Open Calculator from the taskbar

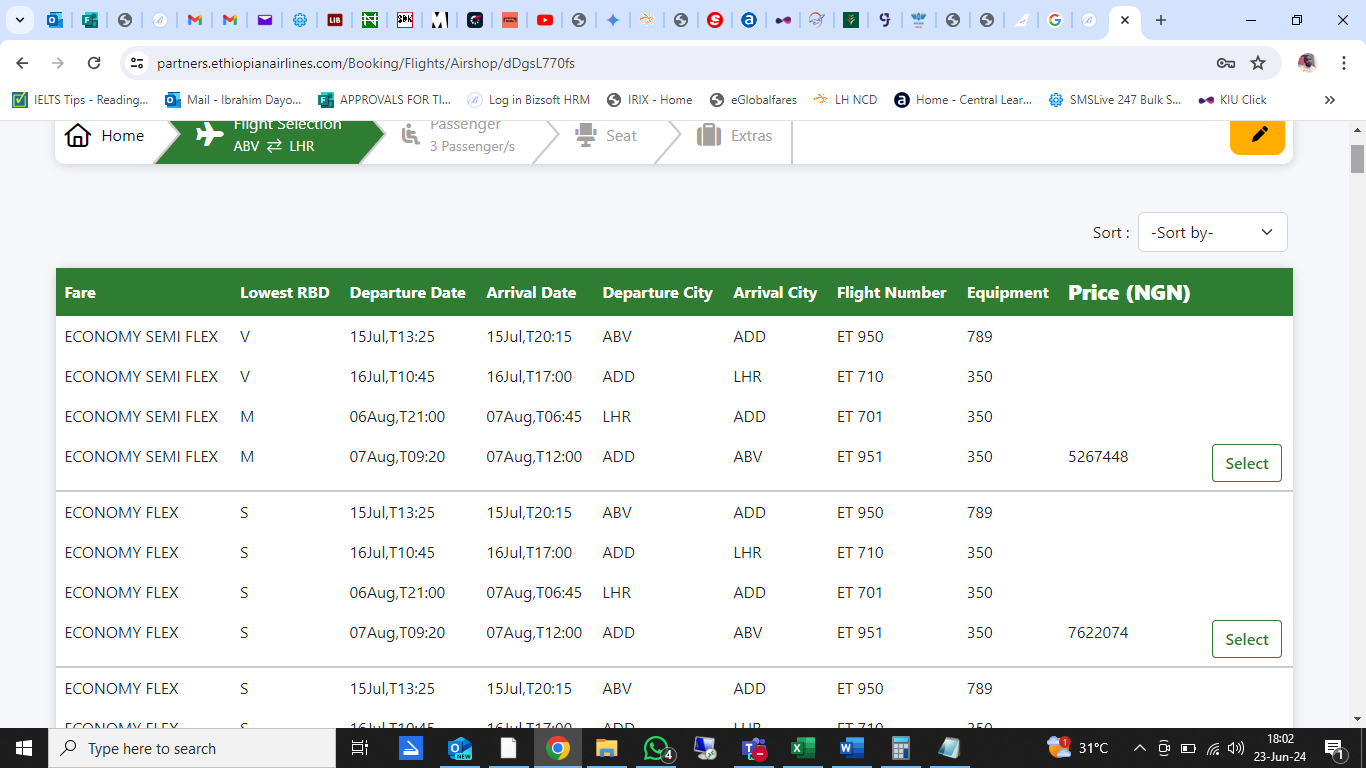click(900, 748)
